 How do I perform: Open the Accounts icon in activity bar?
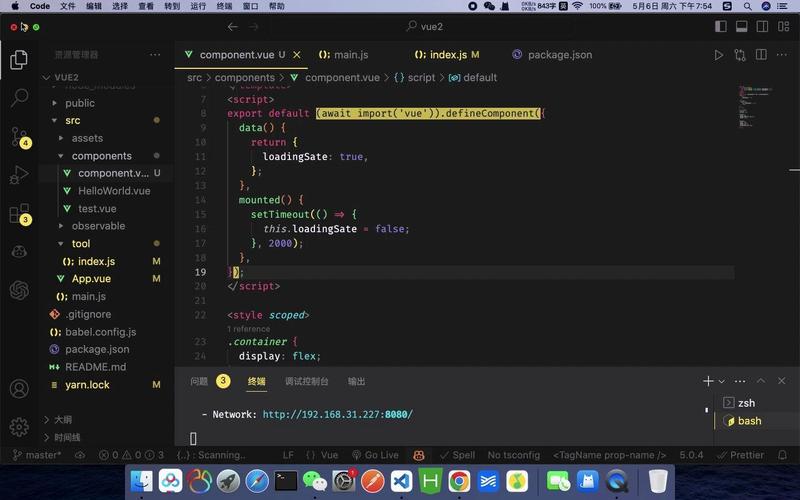click(x=19, y=389)
